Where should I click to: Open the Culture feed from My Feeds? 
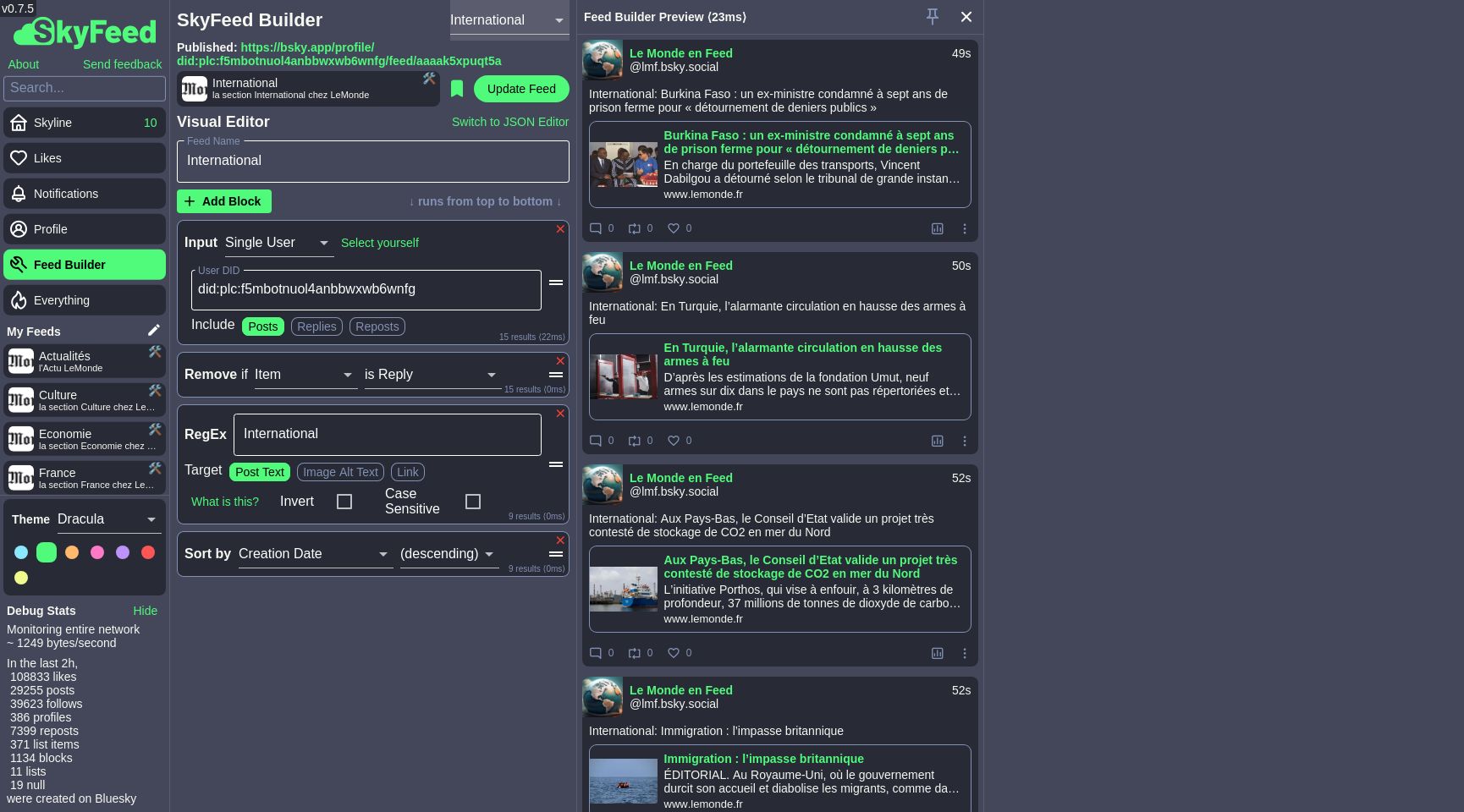[x=76, y=400]
